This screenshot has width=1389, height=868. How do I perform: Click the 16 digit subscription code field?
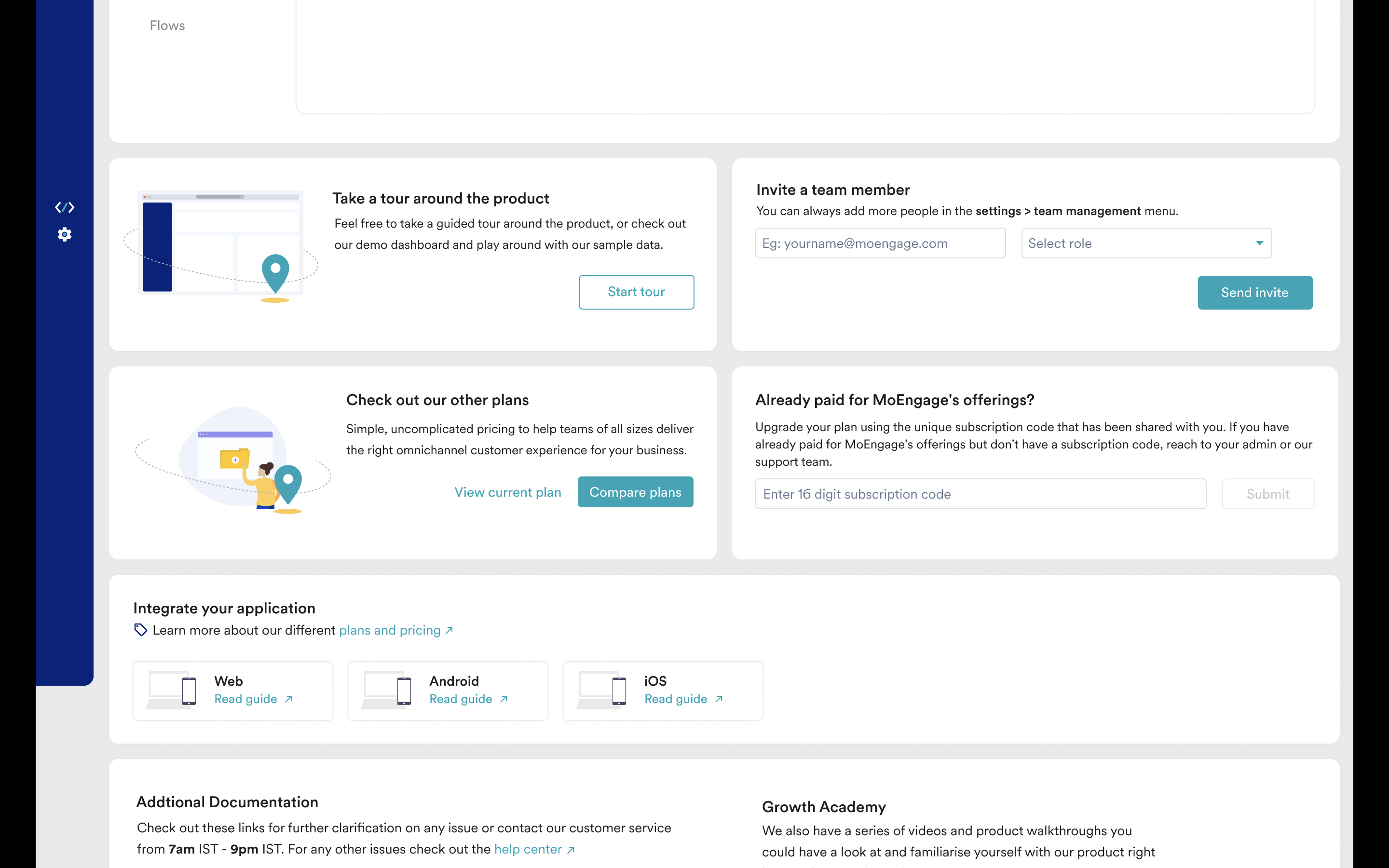click(x=980, y=494)
